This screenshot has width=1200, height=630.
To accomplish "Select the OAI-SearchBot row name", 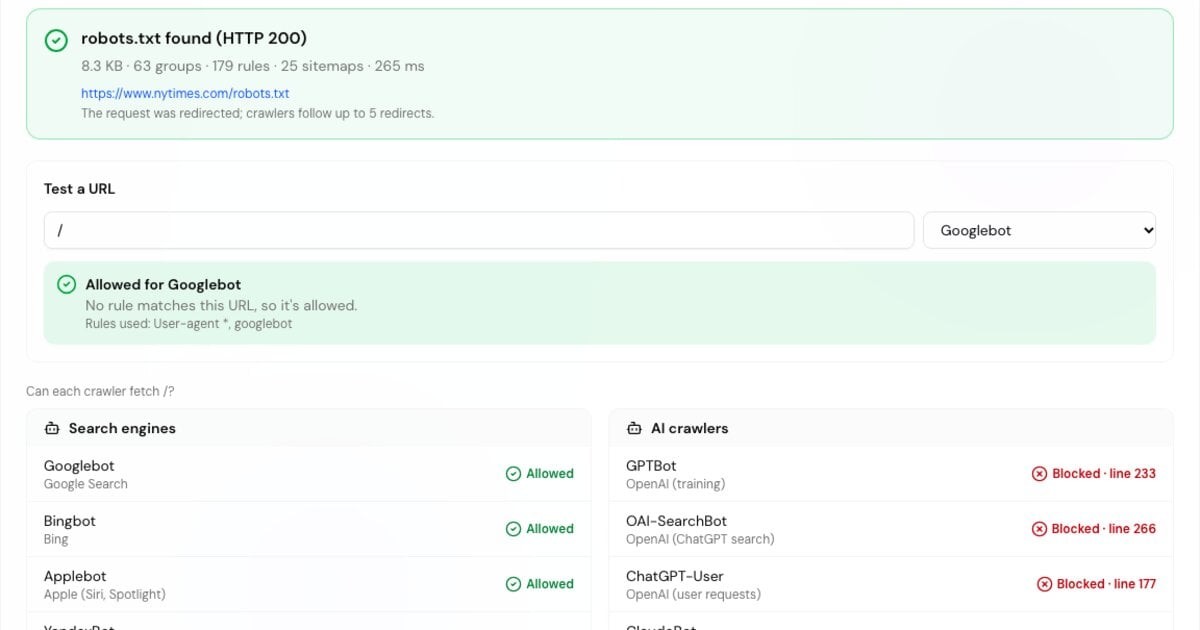I will [x=676, y=521].
